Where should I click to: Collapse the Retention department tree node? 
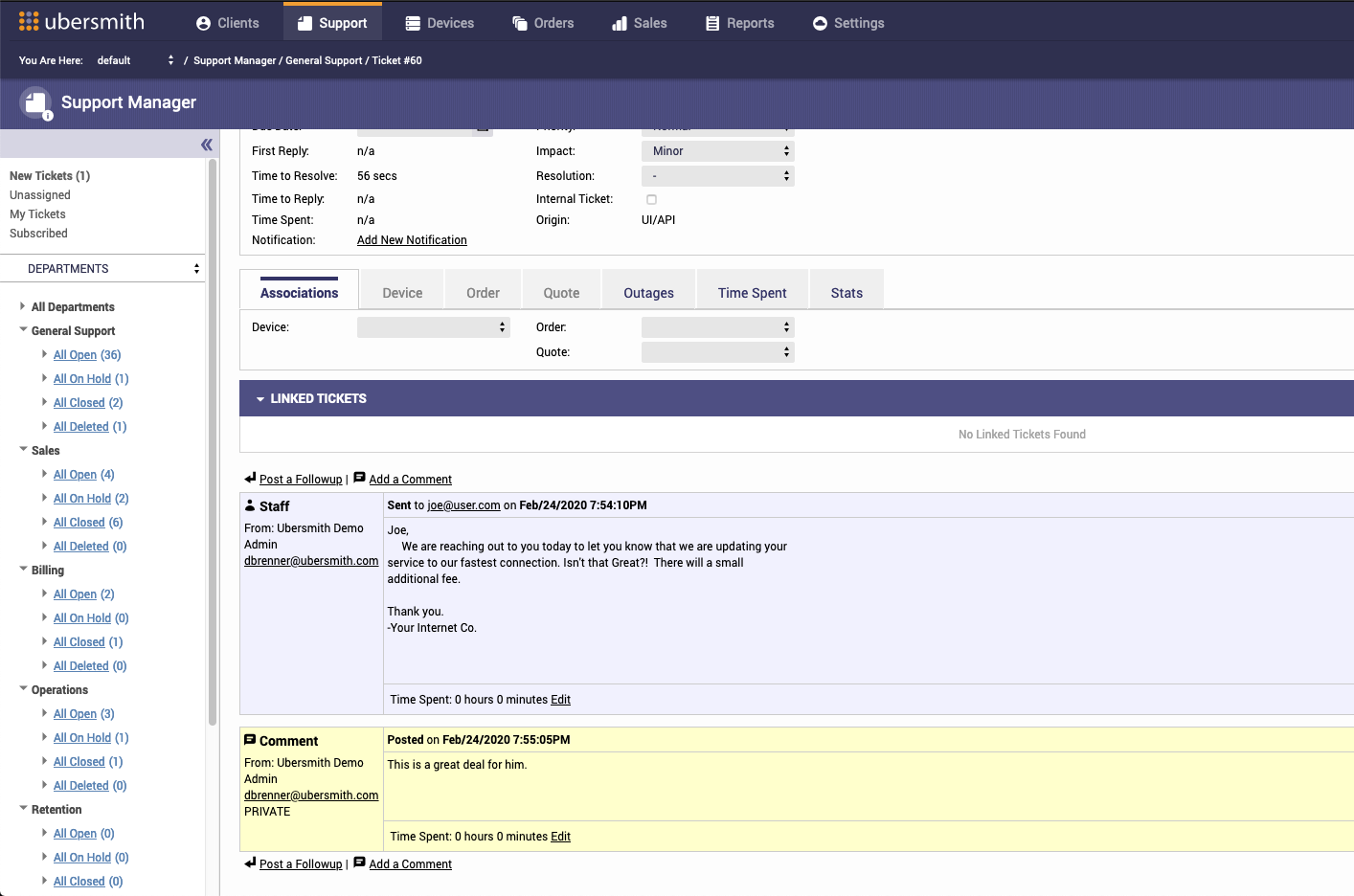tap(23, 809)
